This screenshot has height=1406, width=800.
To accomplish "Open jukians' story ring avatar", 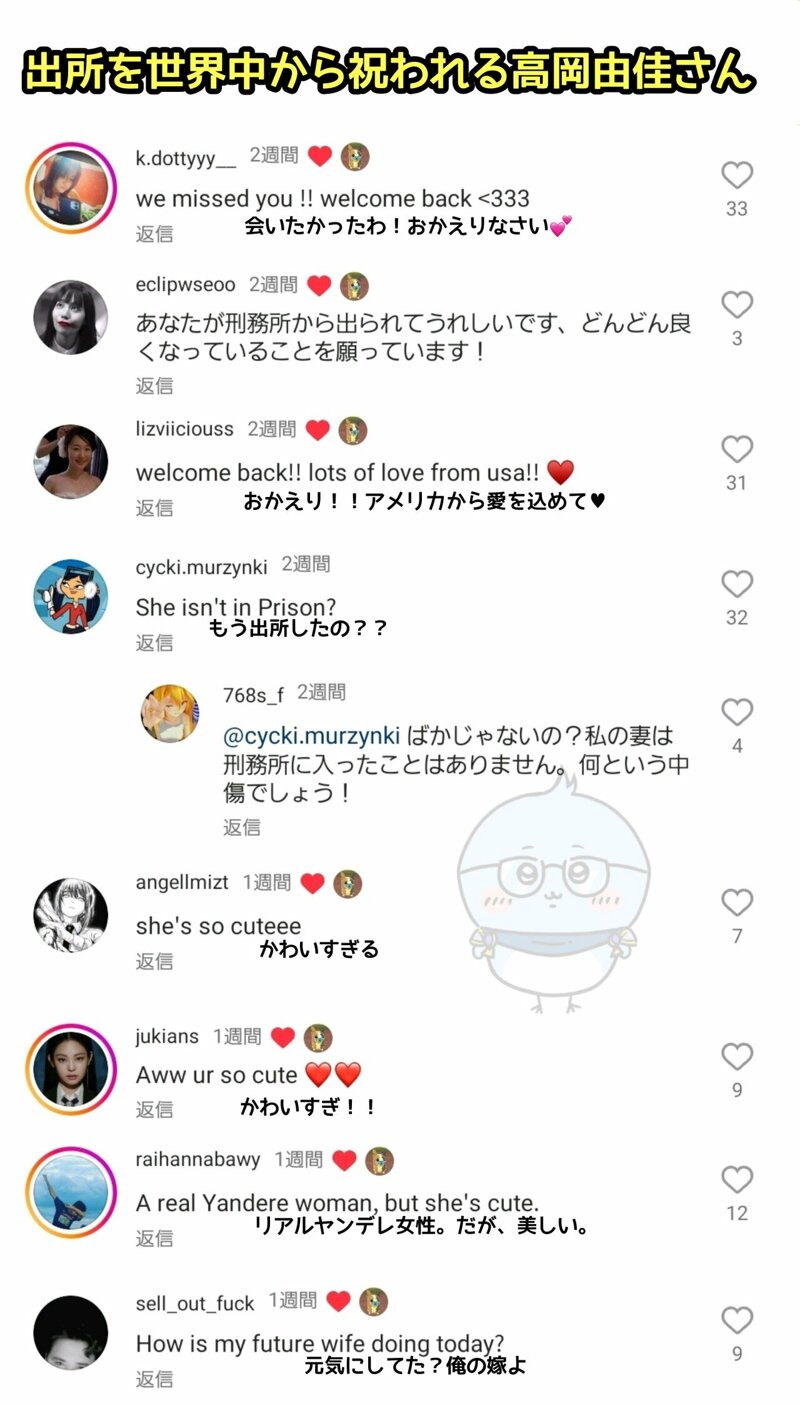I will point(70,1069).
